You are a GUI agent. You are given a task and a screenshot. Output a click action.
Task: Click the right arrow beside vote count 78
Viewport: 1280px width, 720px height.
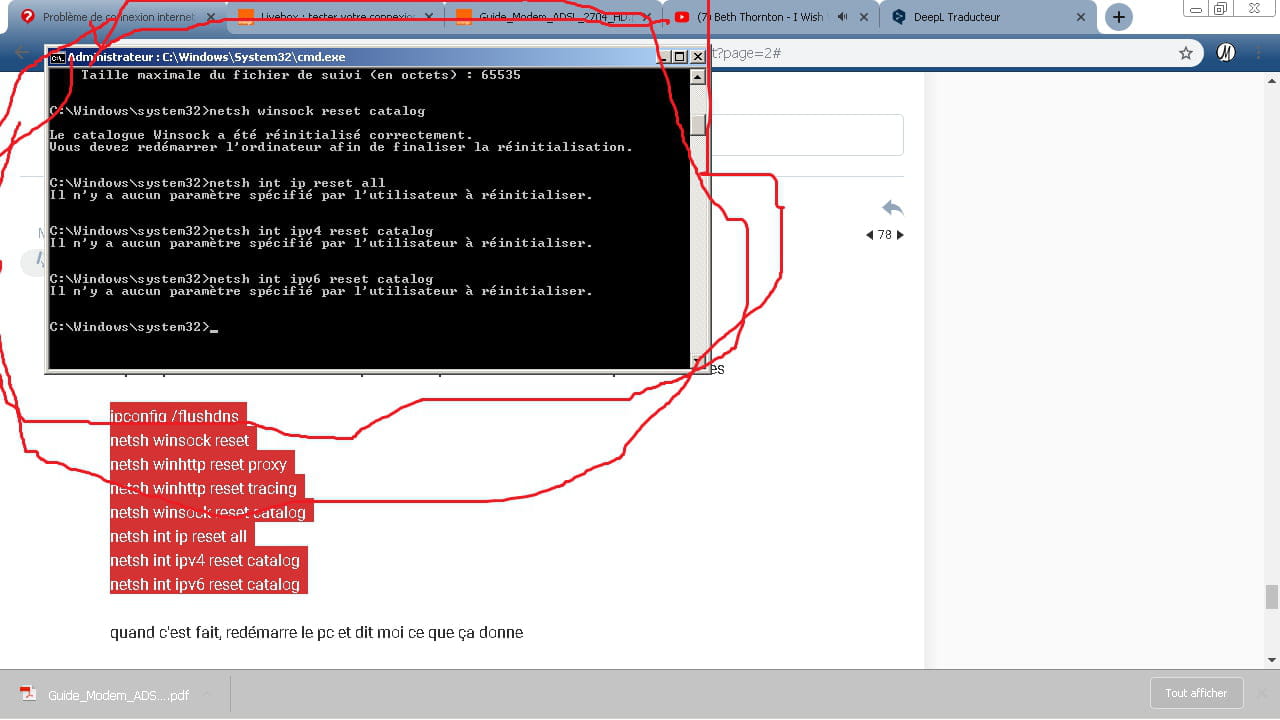pyautogui.click(x=900, y=235)
